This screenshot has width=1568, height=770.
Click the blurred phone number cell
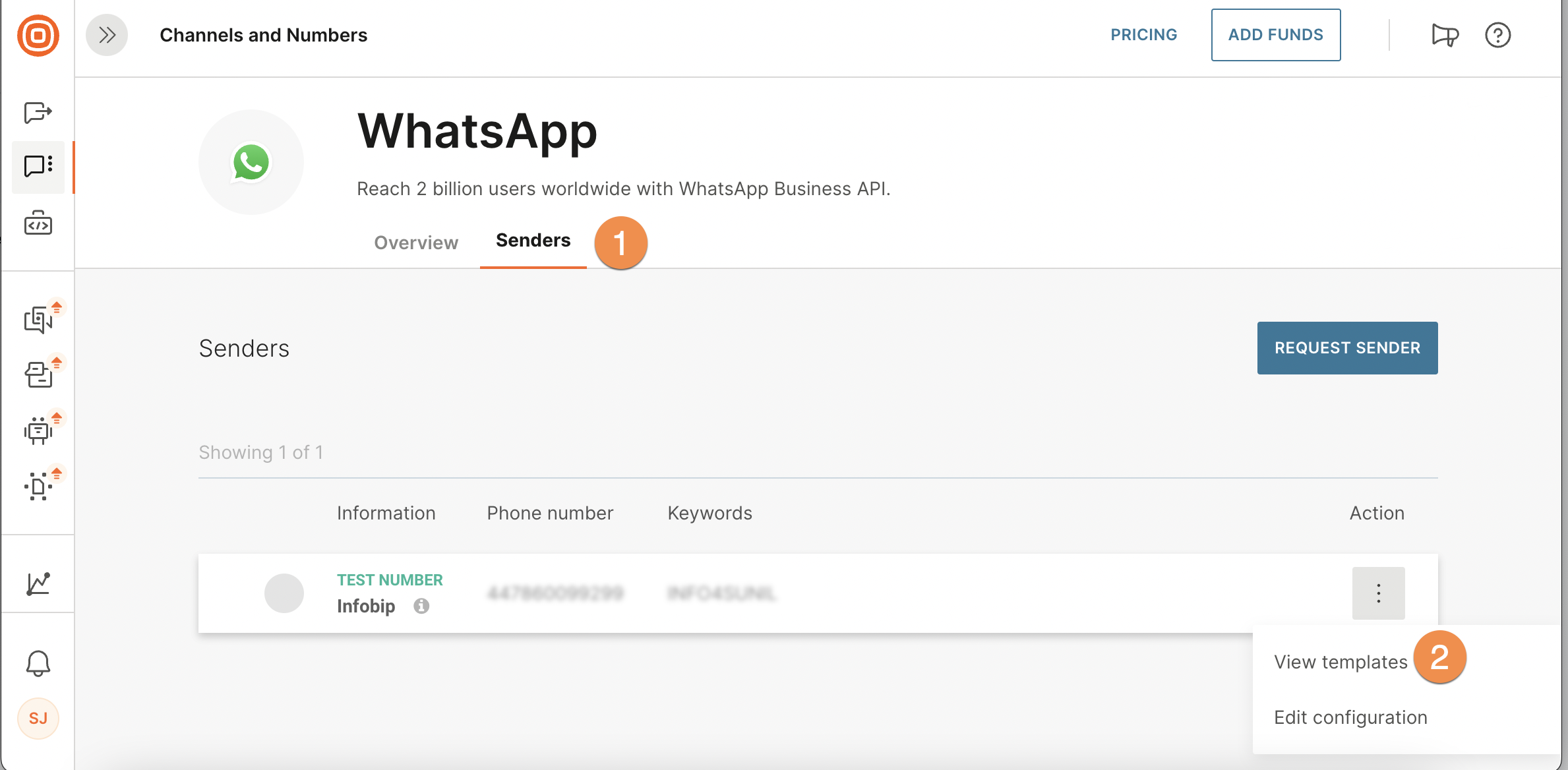point(555,593)
